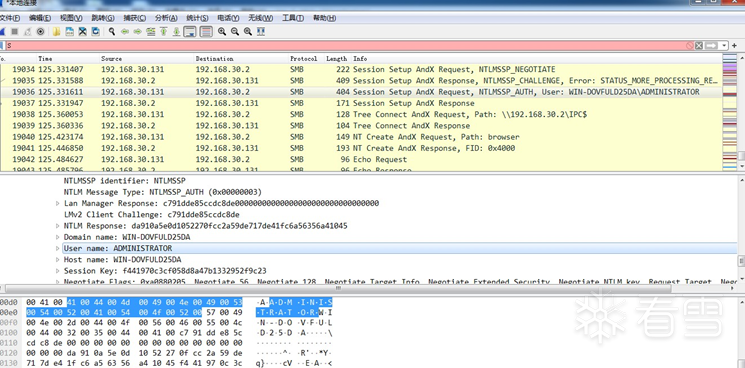Image resolution: width=745 pixels, height=368 pixels.
Task: Zoom in the main window text
Action: (x=222, y=31)
